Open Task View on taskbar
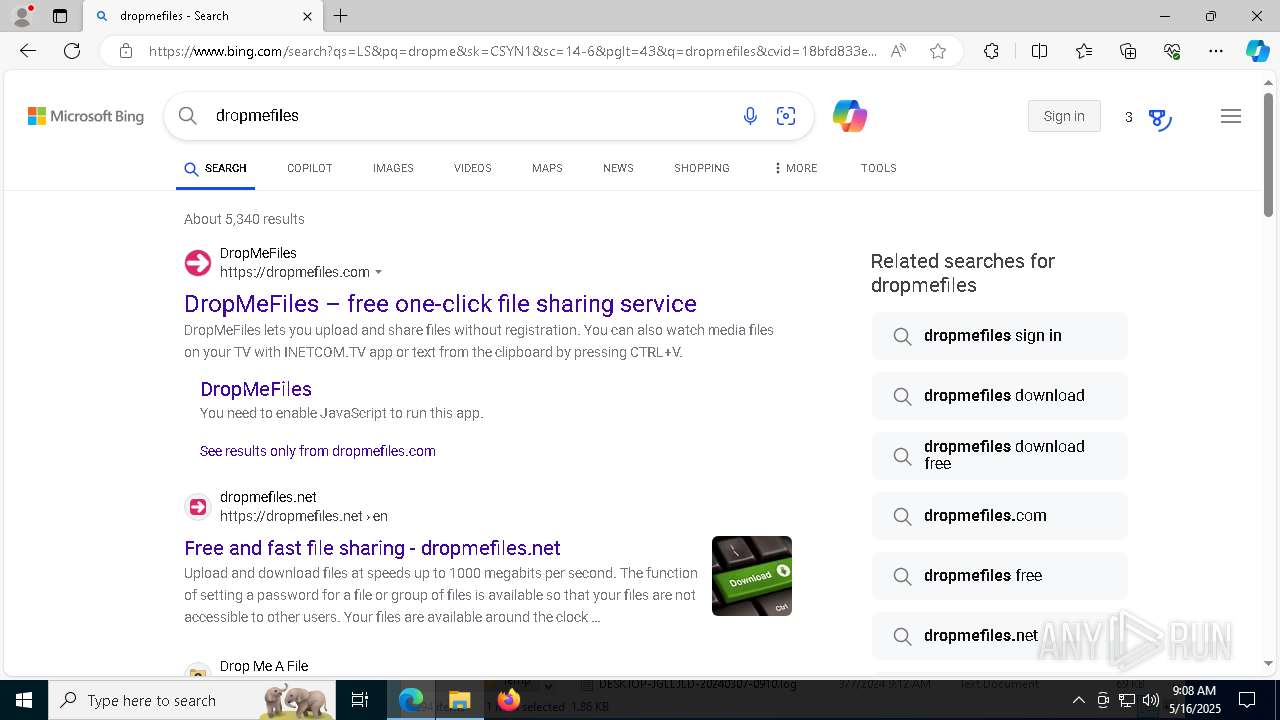The height and width of the screenshot is (720, 1280). coord(361,700)
